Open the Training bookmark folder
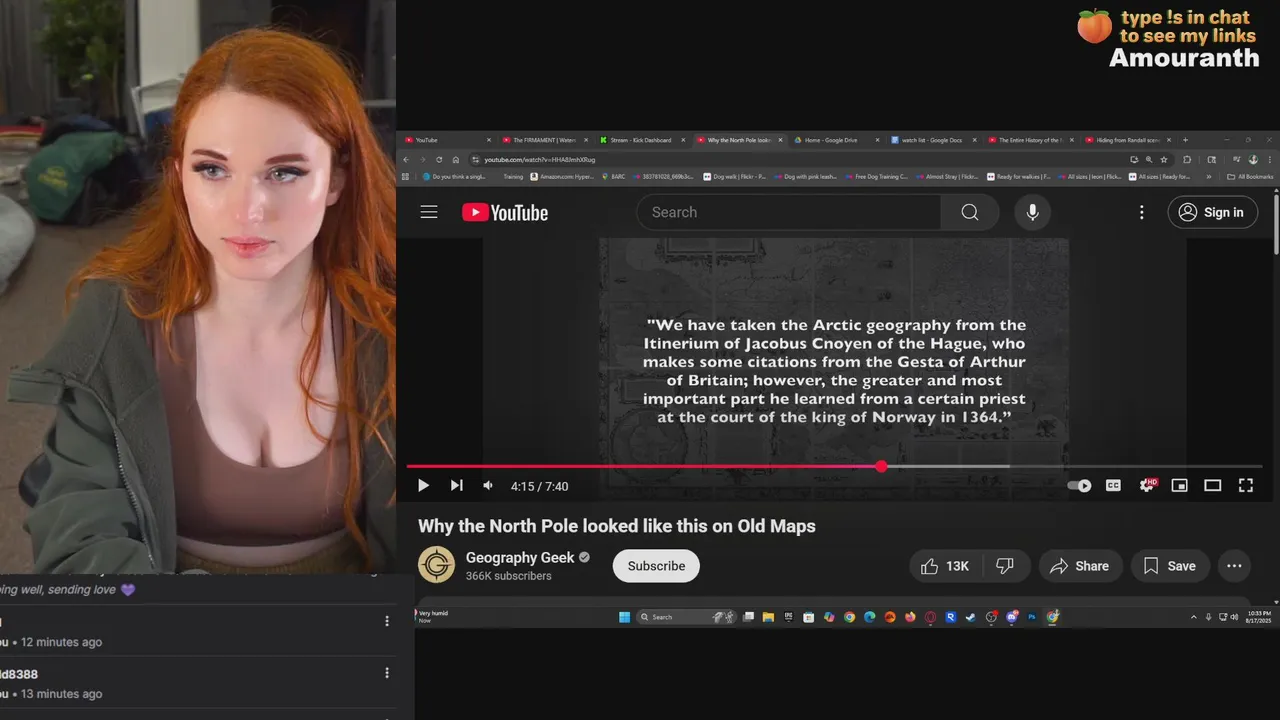The width and height of the screenshot is (1280, 720). [513, 177]
